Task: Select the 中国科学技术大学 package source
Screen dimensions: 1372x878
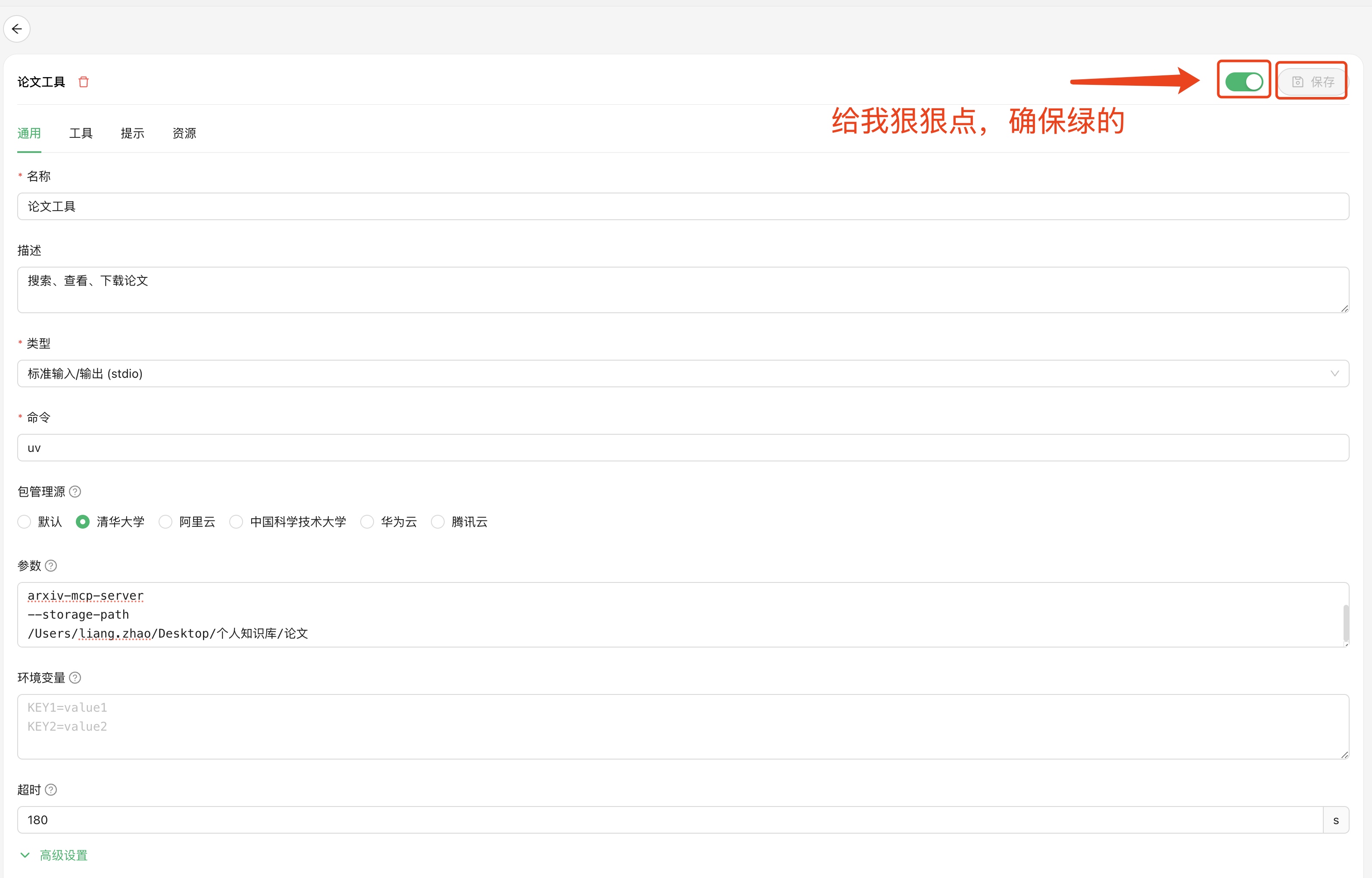Action: (x=236, y=522)
